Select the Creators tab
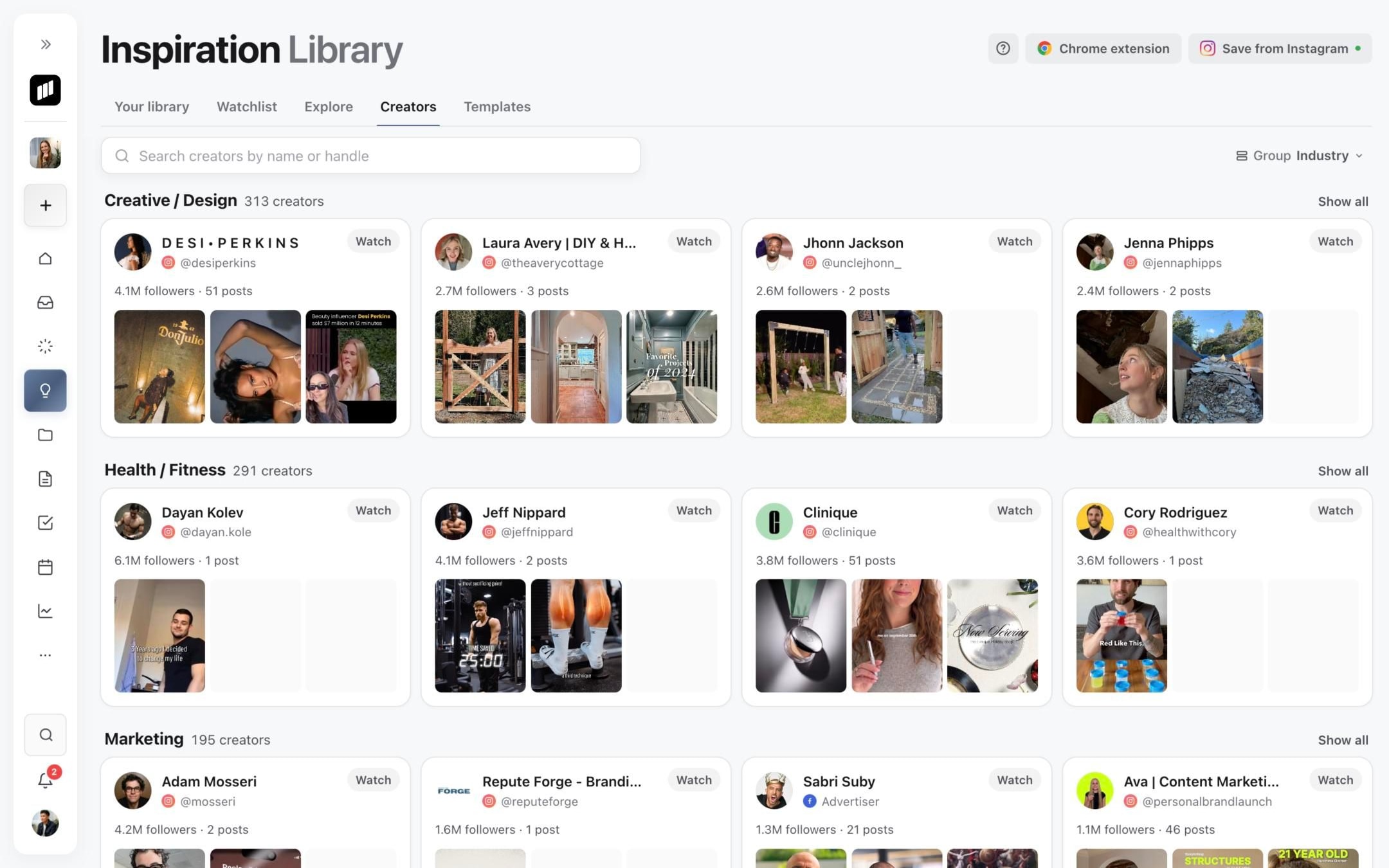1389x868 pixels. [x=408, y=107]
